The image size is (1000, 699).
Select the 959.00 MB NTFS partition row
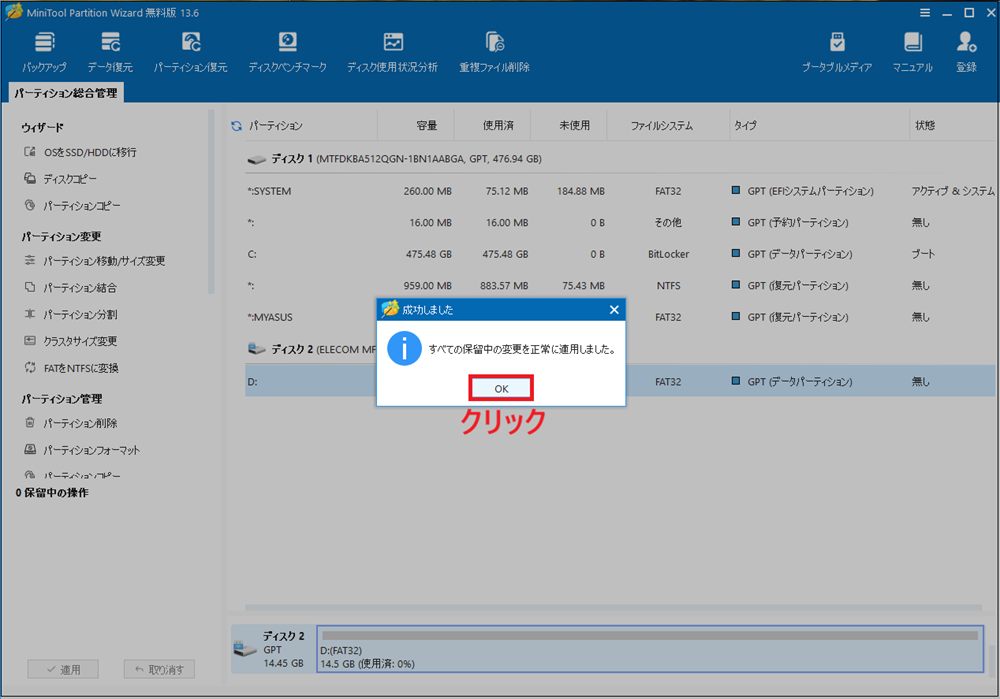pyautogui.click(x=620, y=286)
